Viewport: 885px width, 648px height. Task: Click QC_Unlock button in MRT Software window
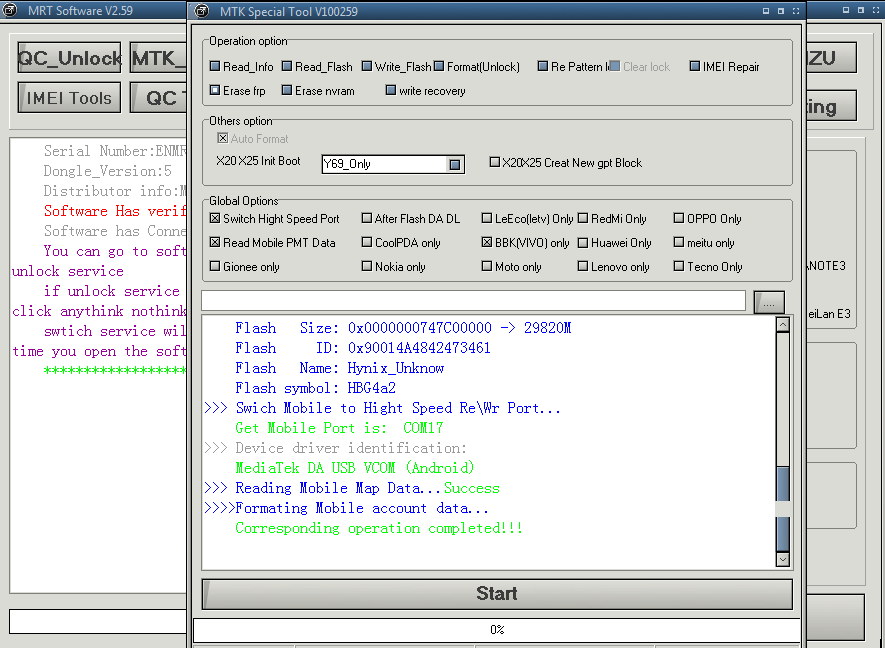69,58
